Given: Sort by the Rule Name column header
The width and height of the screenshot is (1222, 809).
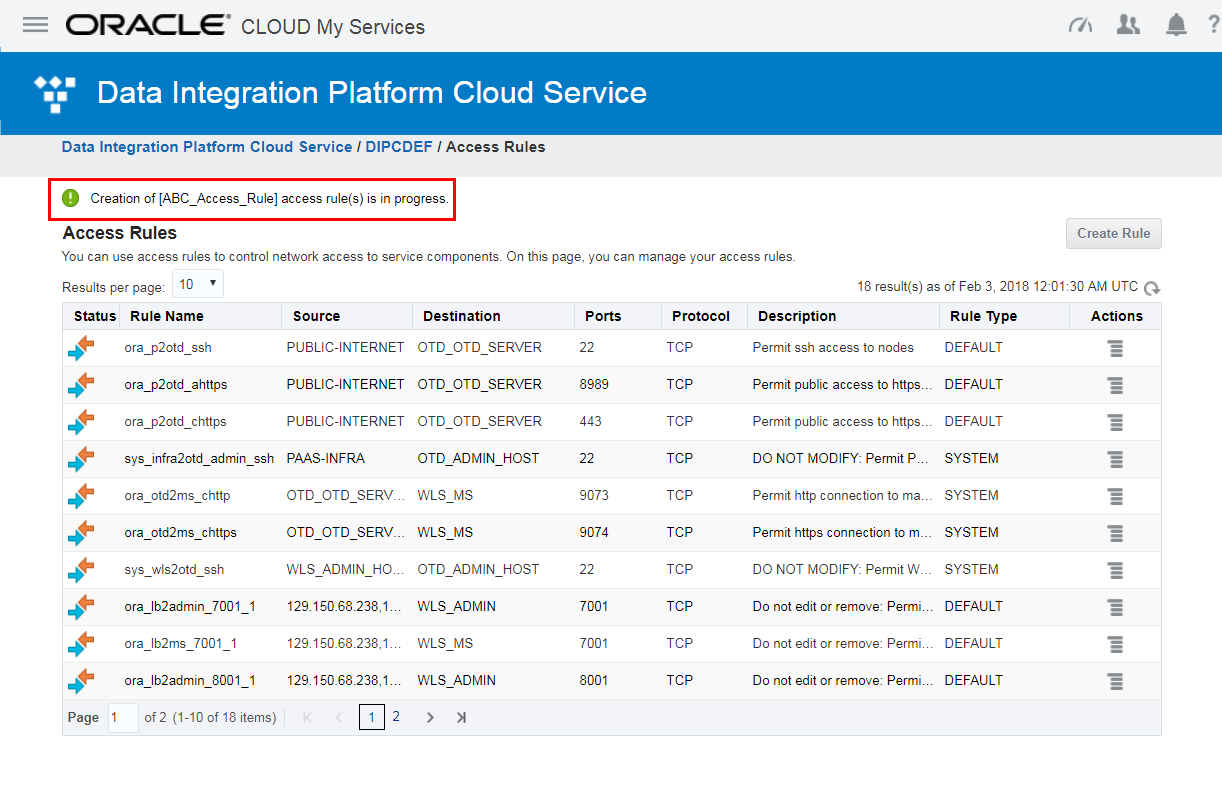Looking at the screenshot, I should click(x=167, y=316).
